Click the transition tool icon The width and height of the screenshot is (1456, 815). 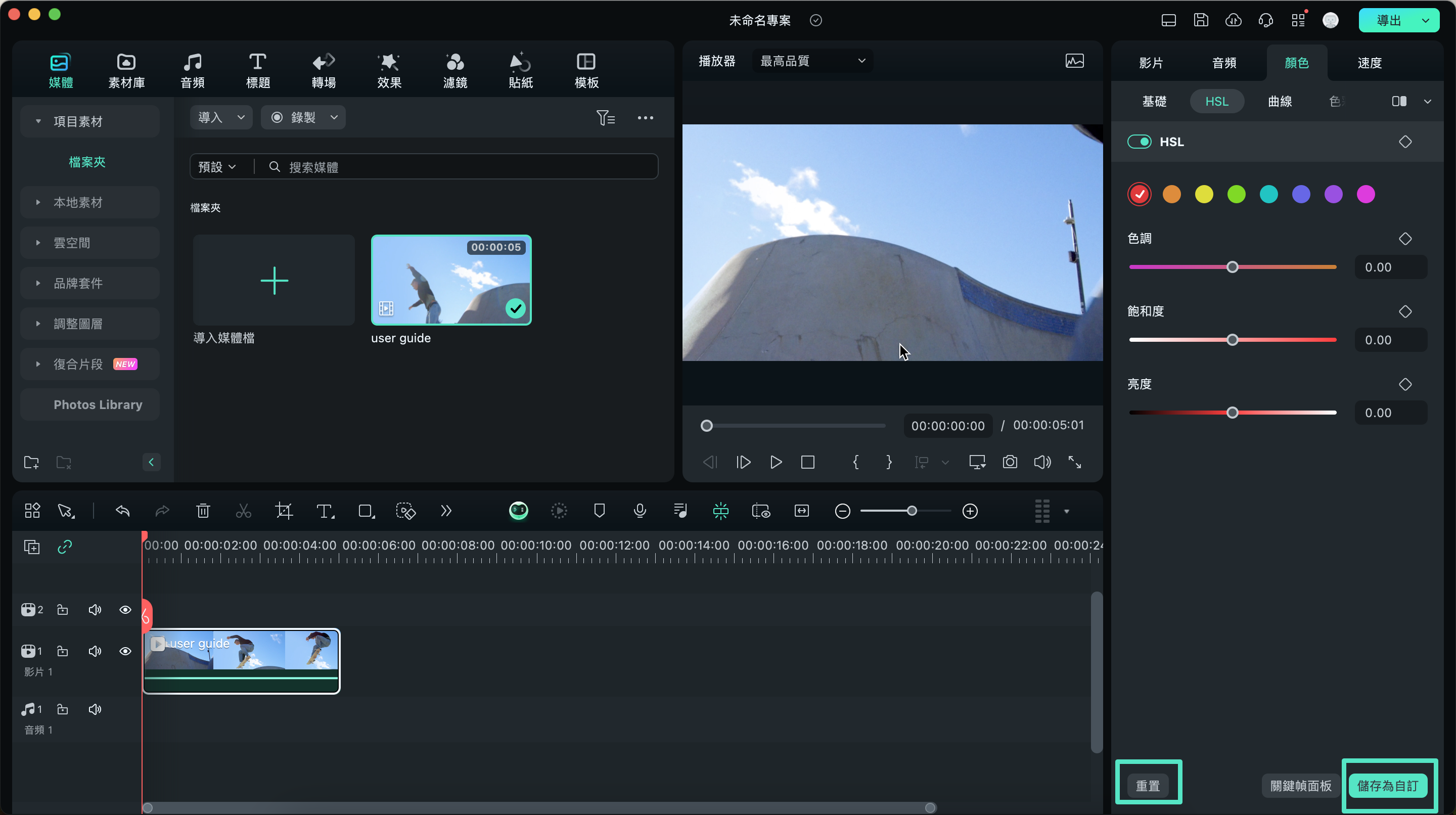coord(322,70)
